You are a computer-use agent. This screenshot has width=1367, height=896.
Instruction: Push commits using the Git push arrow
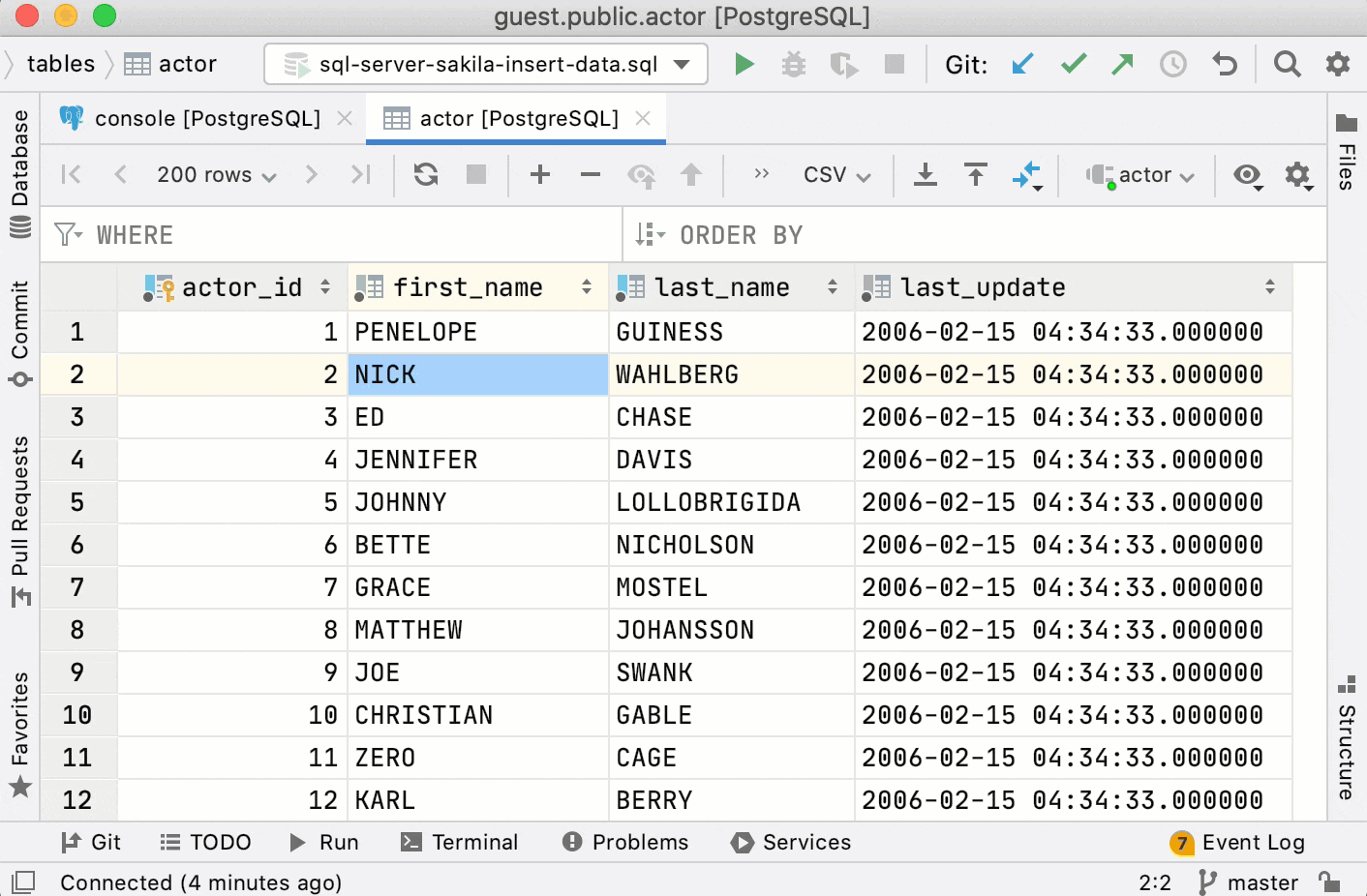click(x=1122, y=64)
